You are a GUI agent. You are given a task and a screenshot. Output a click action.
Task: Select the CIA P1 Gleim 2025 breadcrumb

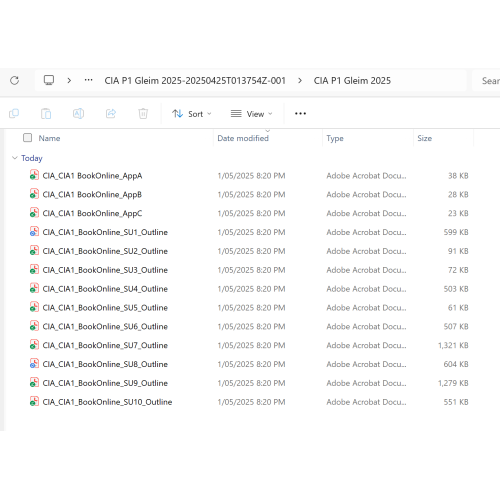pyautogui.click(x=352, y=81)
